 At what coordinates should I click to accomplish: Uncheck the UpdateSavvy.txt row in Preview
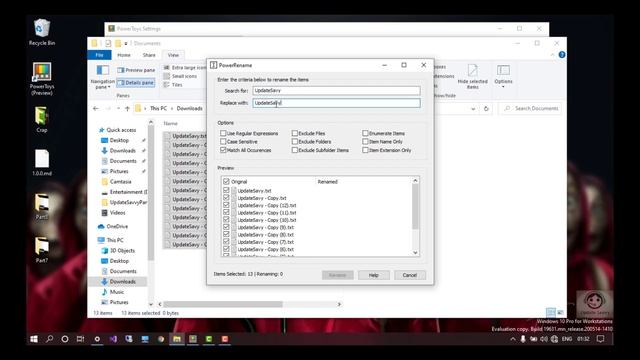tap(226, 191)
